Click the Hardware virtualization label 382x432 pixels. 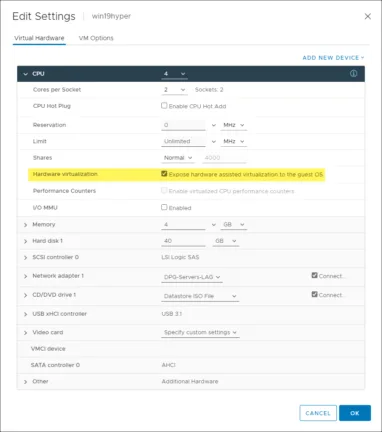pos(65,174)
